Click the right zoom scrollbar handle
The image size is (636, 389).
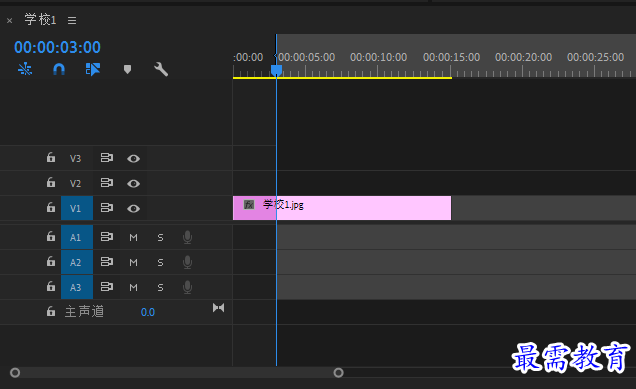click(x=338, y=372)
